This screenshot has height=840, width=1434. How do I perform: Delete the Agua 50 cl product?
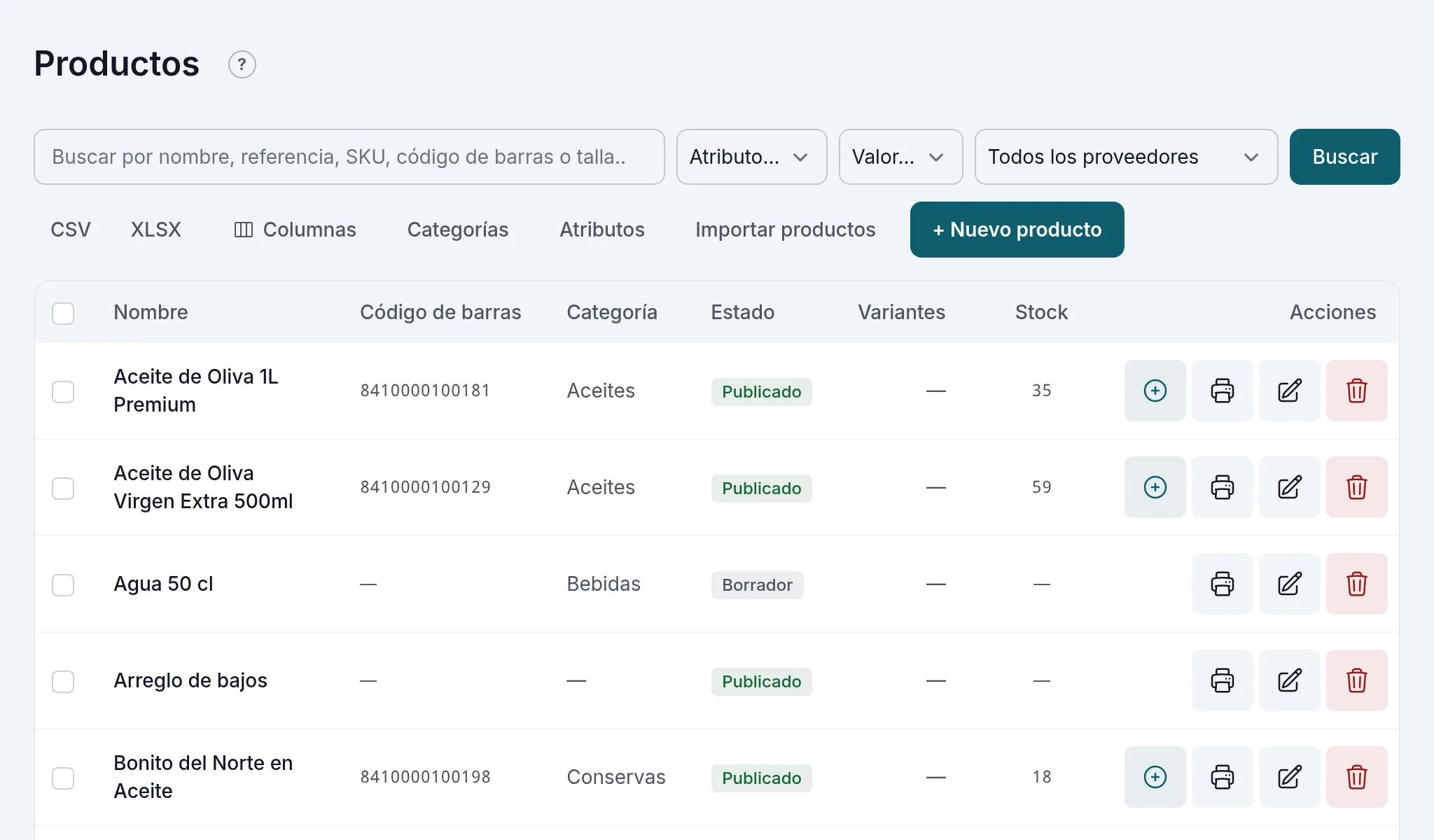1356,584
